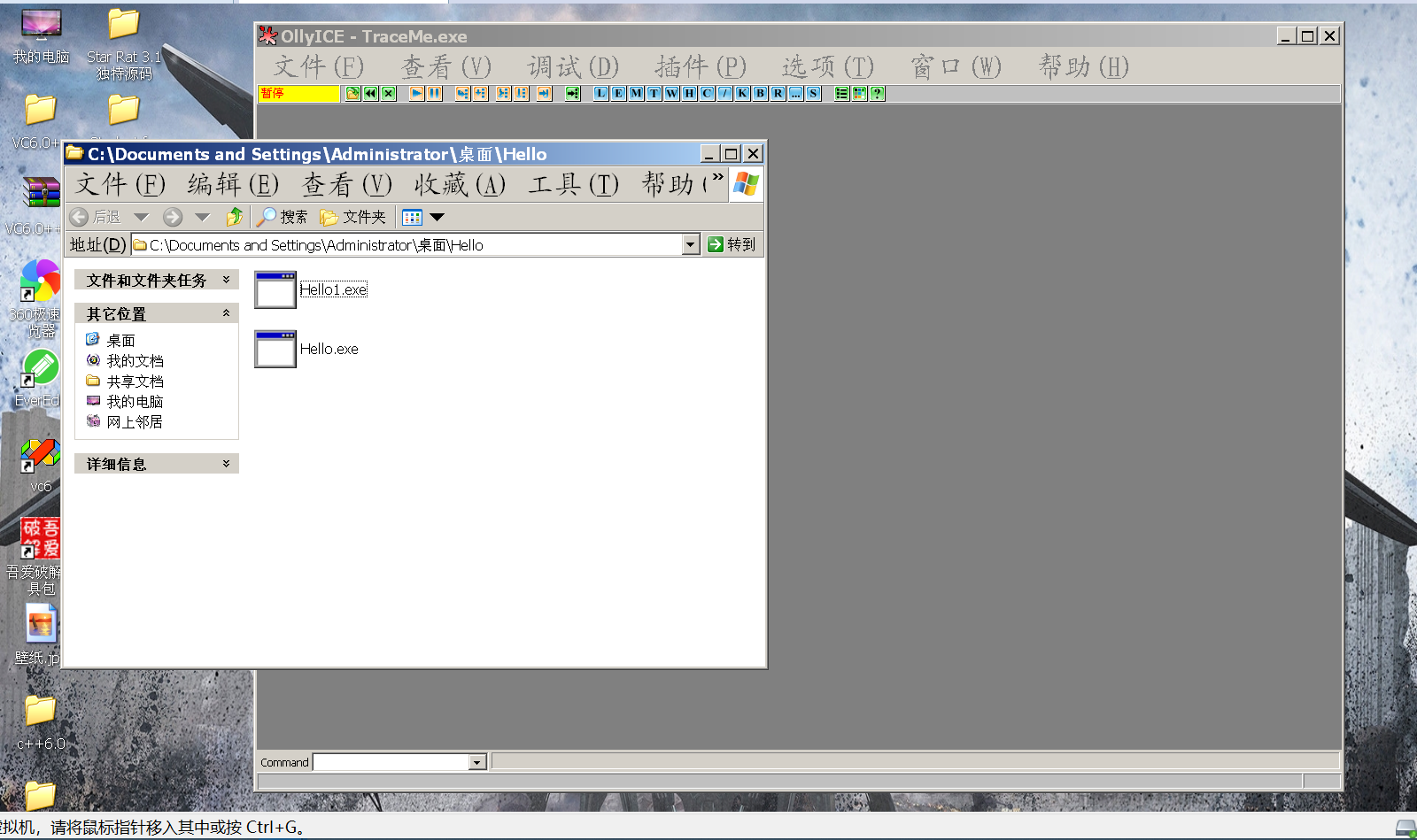Select 我的电脑 desktop icon
The width and height of the screenshot is (1417, 840).
(x=41, y=37)
